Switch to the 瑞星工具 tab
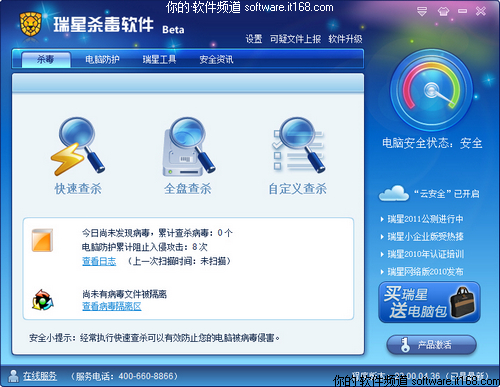The width and height of the screenshot is (500, 387). [x=159, y=59]
